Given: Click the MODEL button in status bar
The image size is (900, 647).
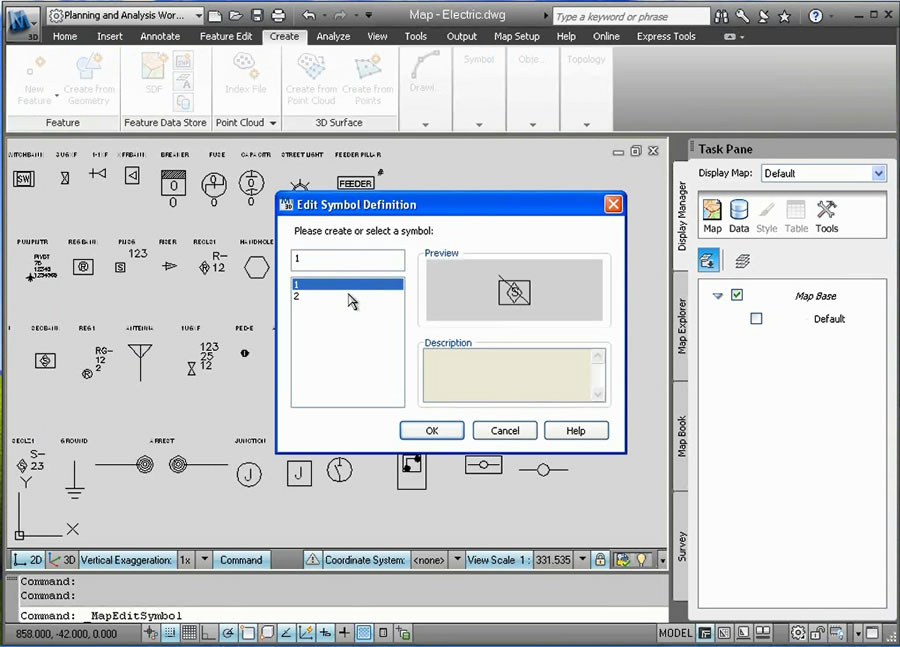Looking at the screenshot, I should (x=675, y=633).
